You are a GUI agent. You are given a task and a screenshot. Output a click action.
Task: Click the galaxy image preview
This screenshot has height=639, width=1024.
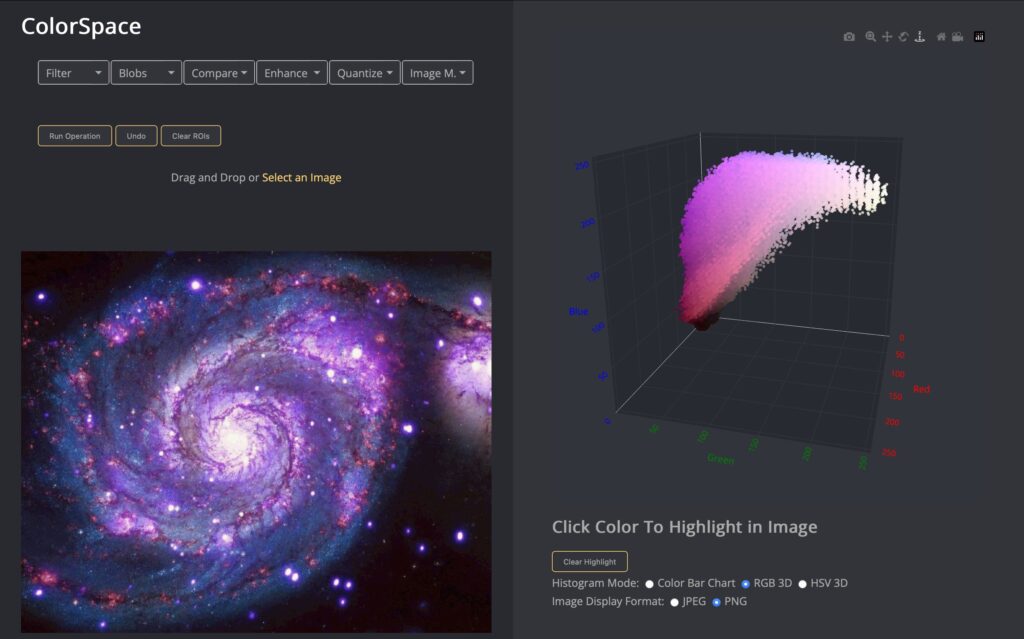click(256, 440)
